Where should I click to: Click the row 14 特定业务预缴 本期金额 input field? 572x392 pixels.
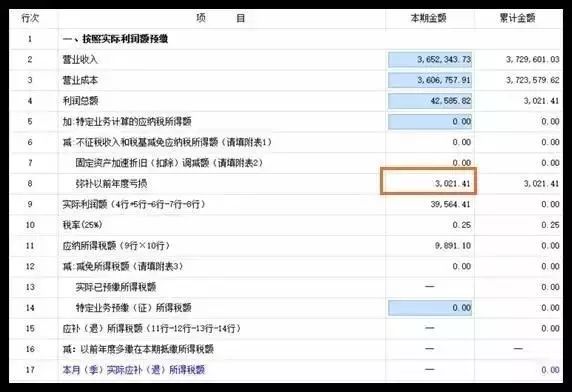[x=430, y=308]
